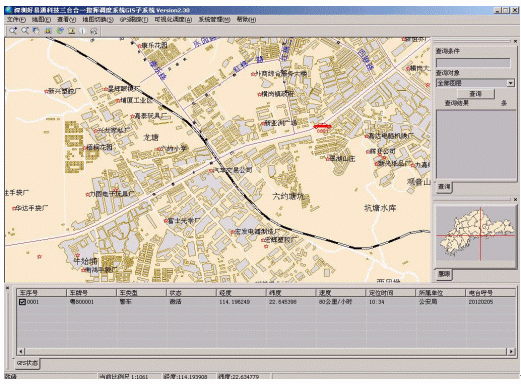Open the query object dropdown arrow
The image size is (521, 384).
[x=511, y=83]
